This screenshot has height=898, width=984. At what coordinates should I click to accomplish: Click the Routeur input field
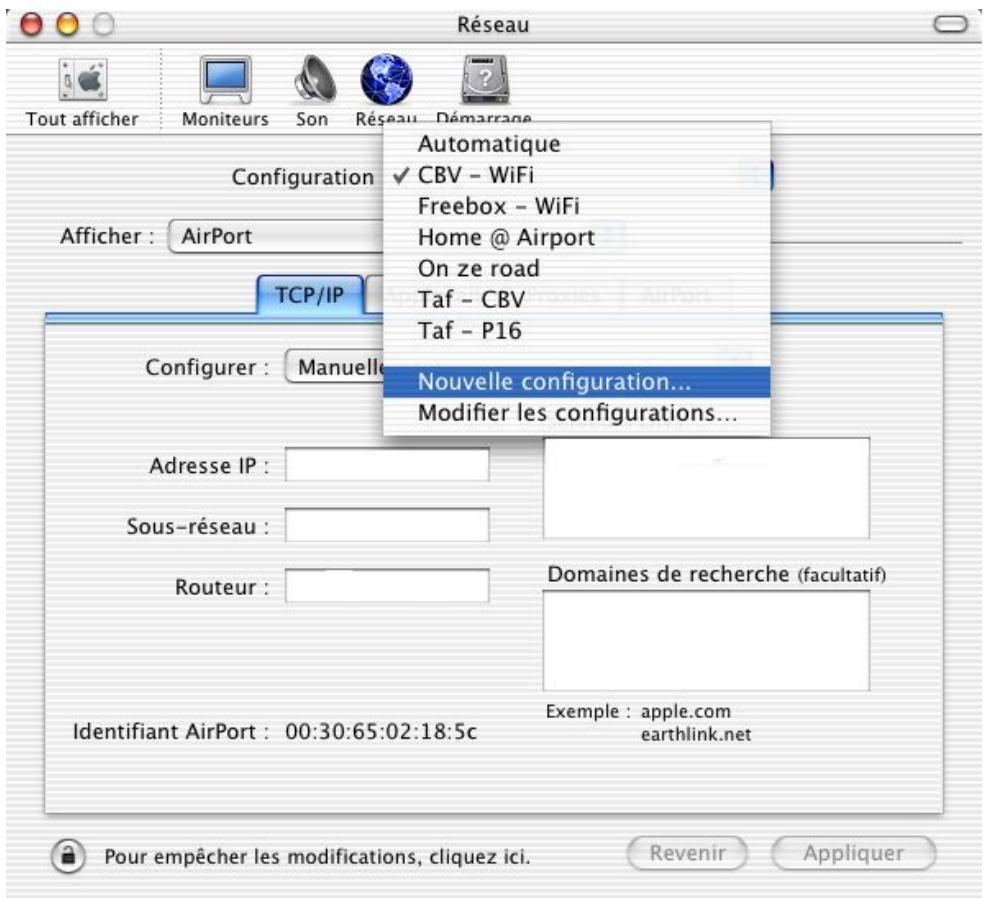[387, 586]
